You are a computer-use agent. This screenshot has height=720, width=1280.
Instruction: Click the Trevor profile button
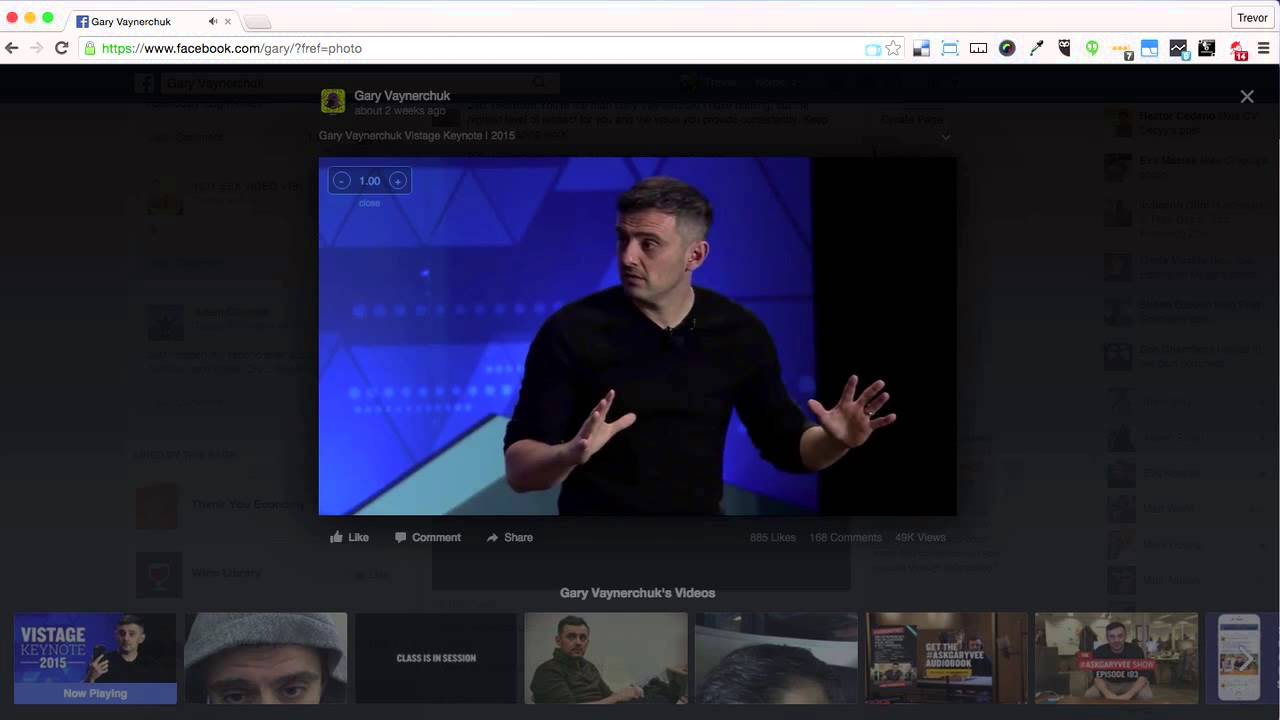click(x=1252, y=18)
